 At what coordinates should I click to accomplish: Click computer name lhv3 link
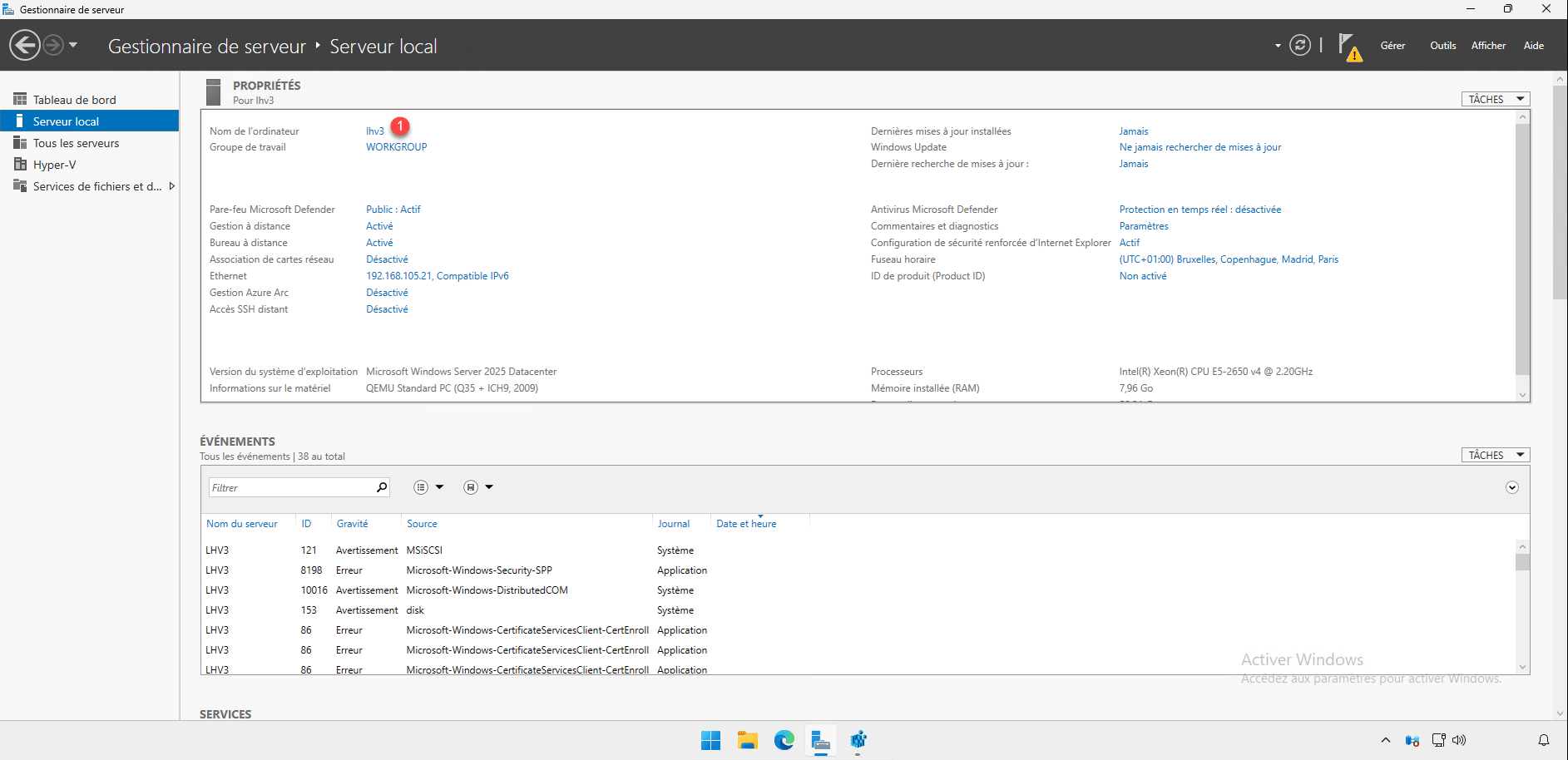(x=375, y=131)
